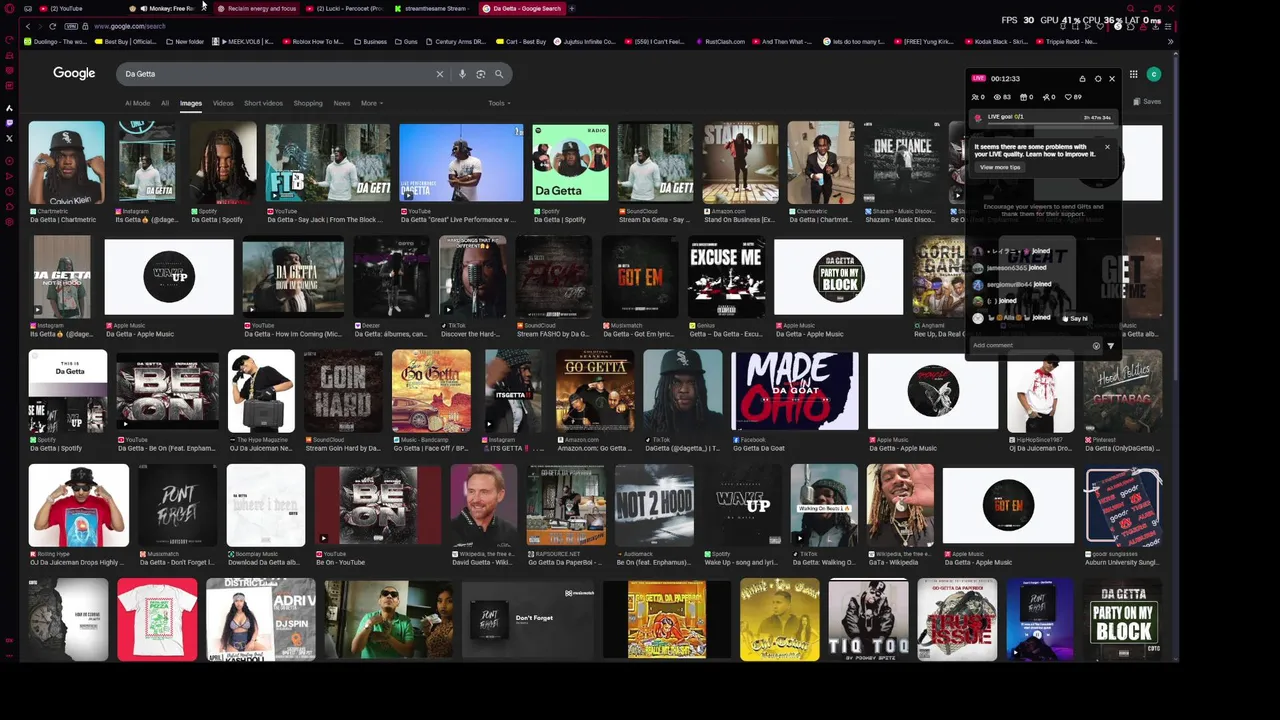1280x720 pixels.
Task: Open the Guns bookmark folder
Action: pyautogui.click(x=406, y=42)
